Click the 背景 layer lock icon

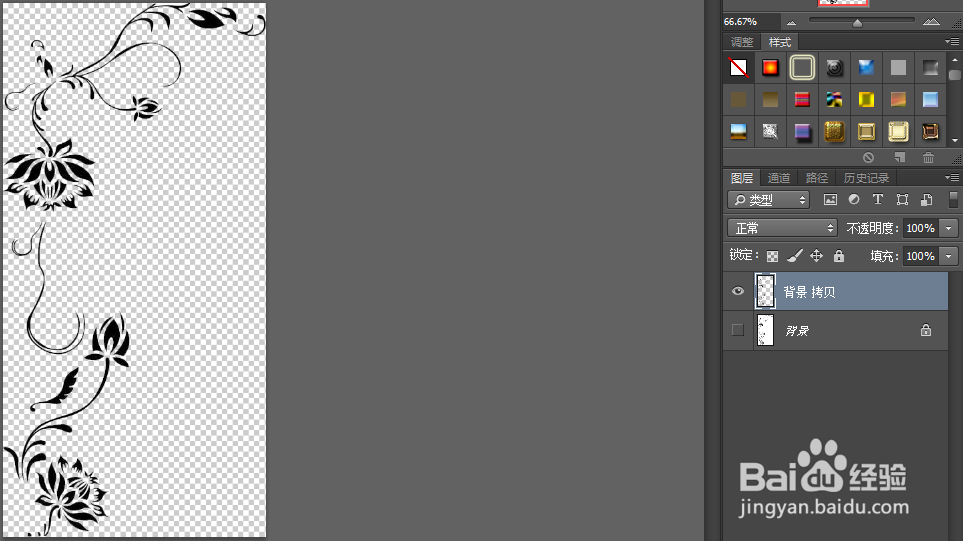click(926, 330)
